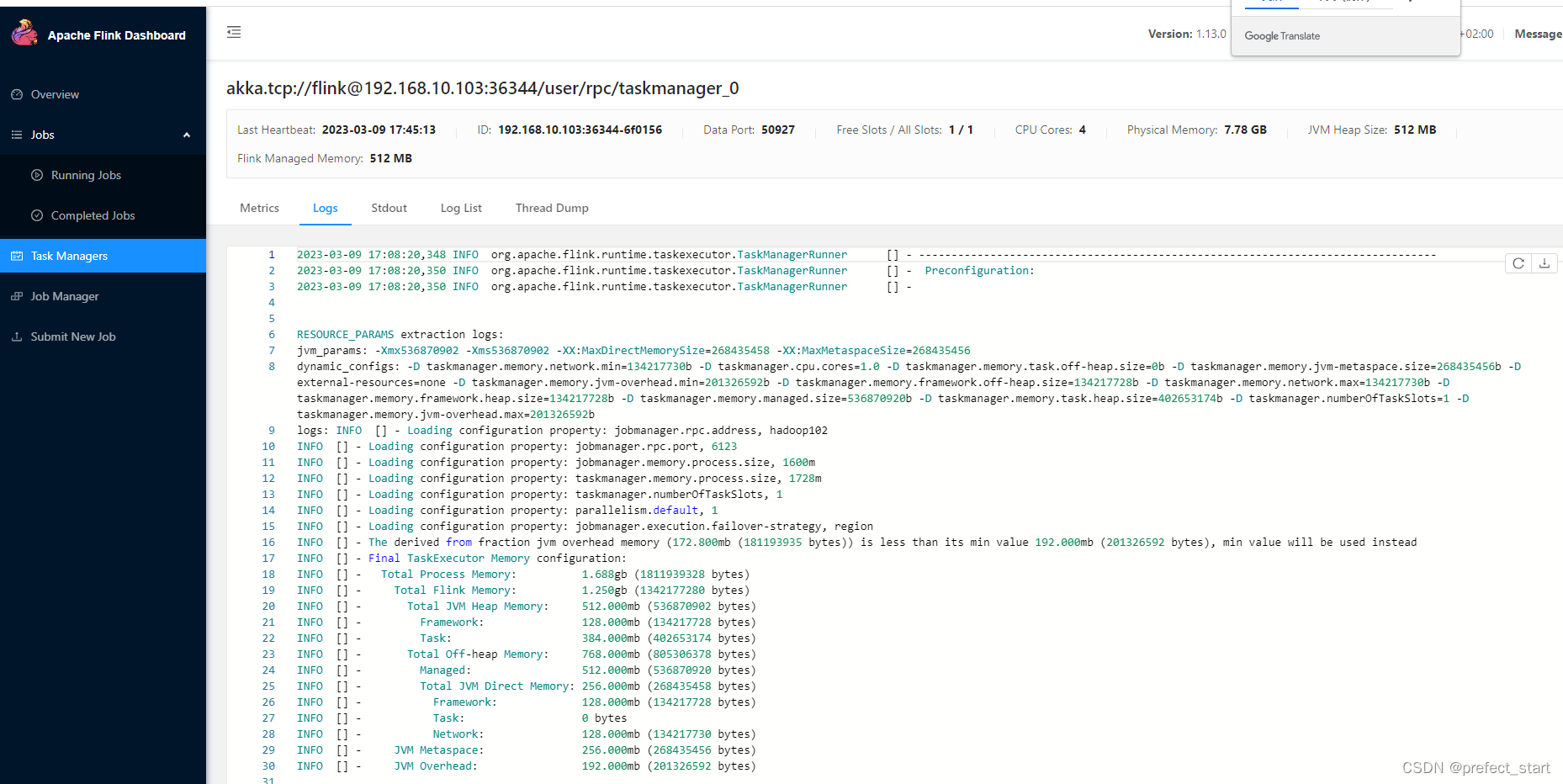This screenshot has height=784, width=1563.
Task: Switch to the Metrics tab
Action: 259,208
